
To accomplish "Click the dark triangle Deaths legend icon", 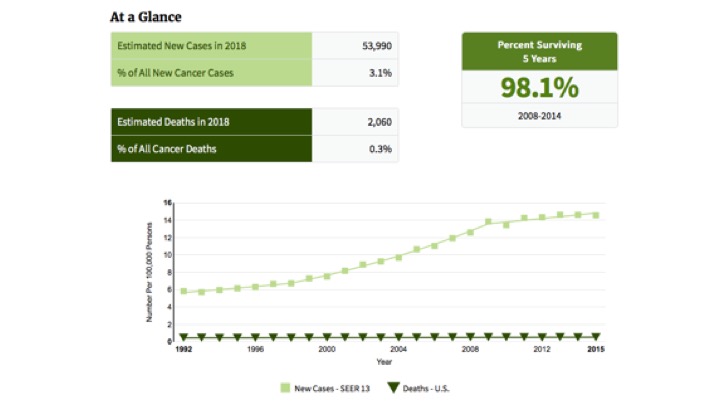I will pos(392,386).
